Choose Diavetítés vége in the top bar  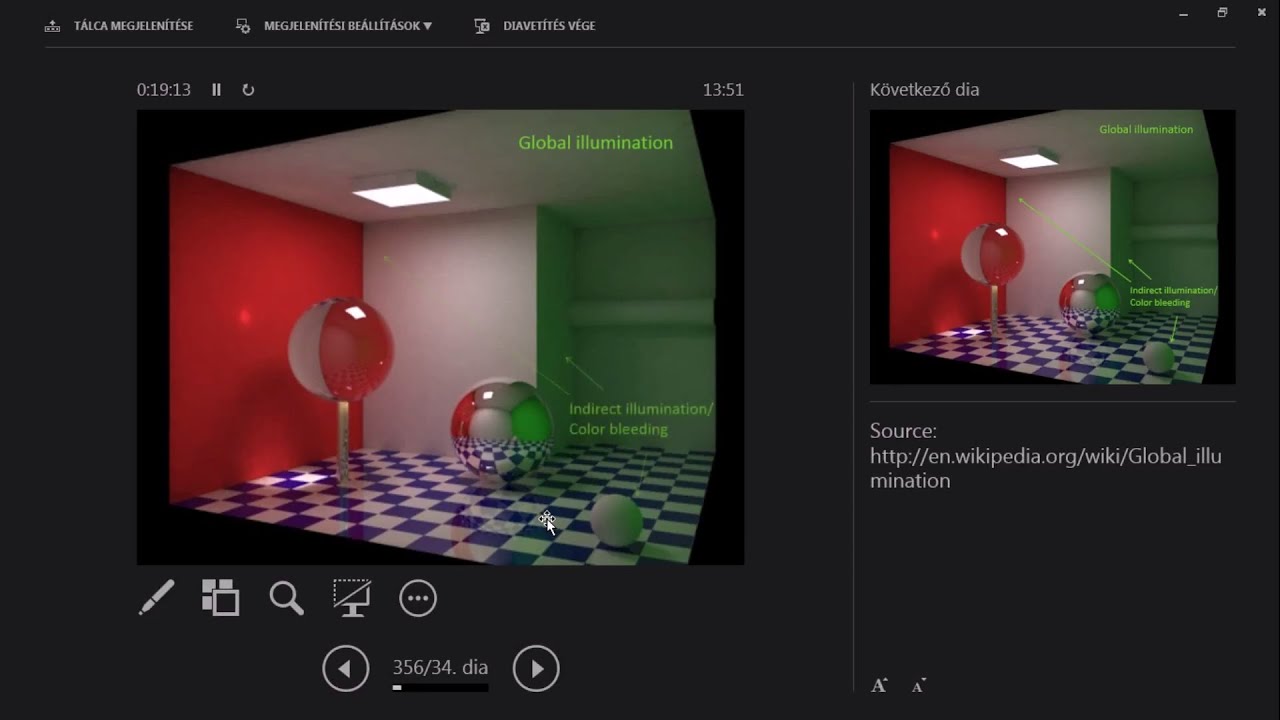click(x=548, y=25)
